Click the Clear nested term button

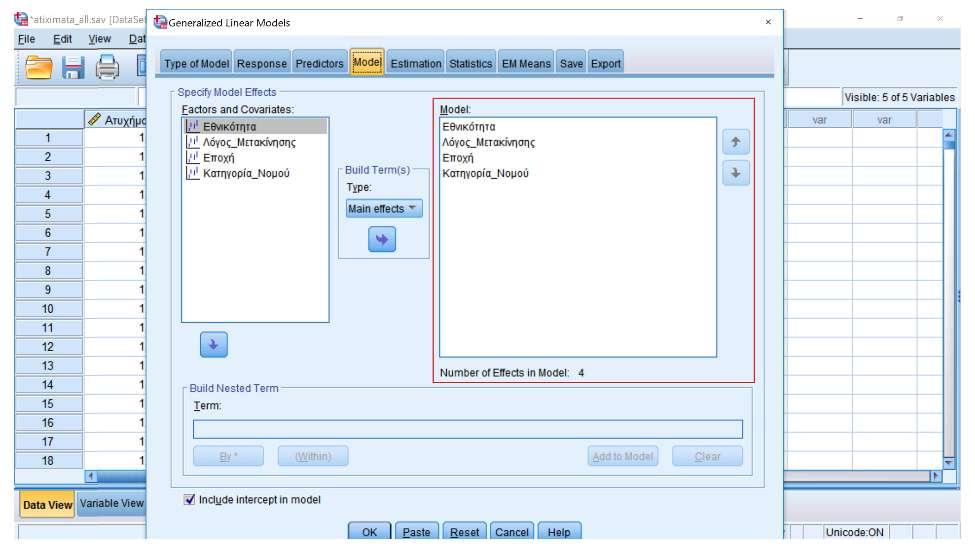coord(707,456)
